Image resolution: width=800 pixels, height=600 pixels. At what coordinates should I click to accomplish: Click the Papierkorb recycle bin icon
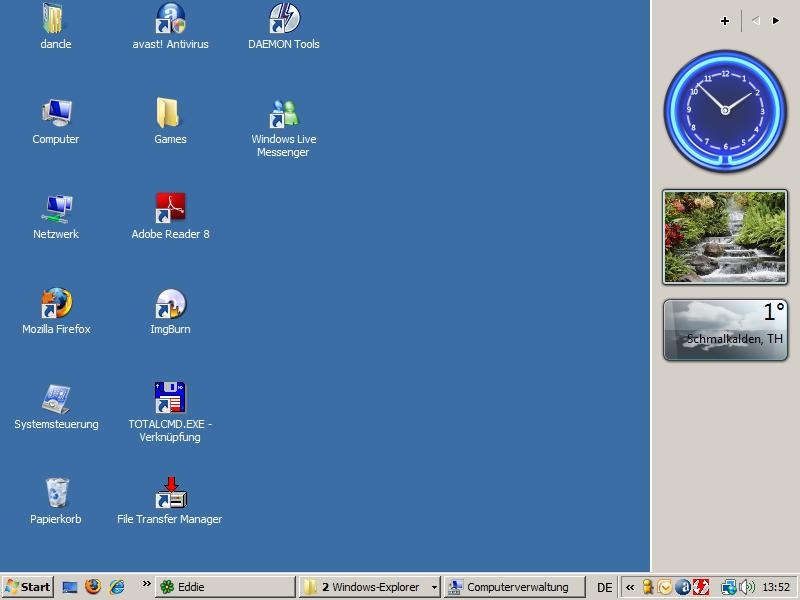(x=56, y=493)
